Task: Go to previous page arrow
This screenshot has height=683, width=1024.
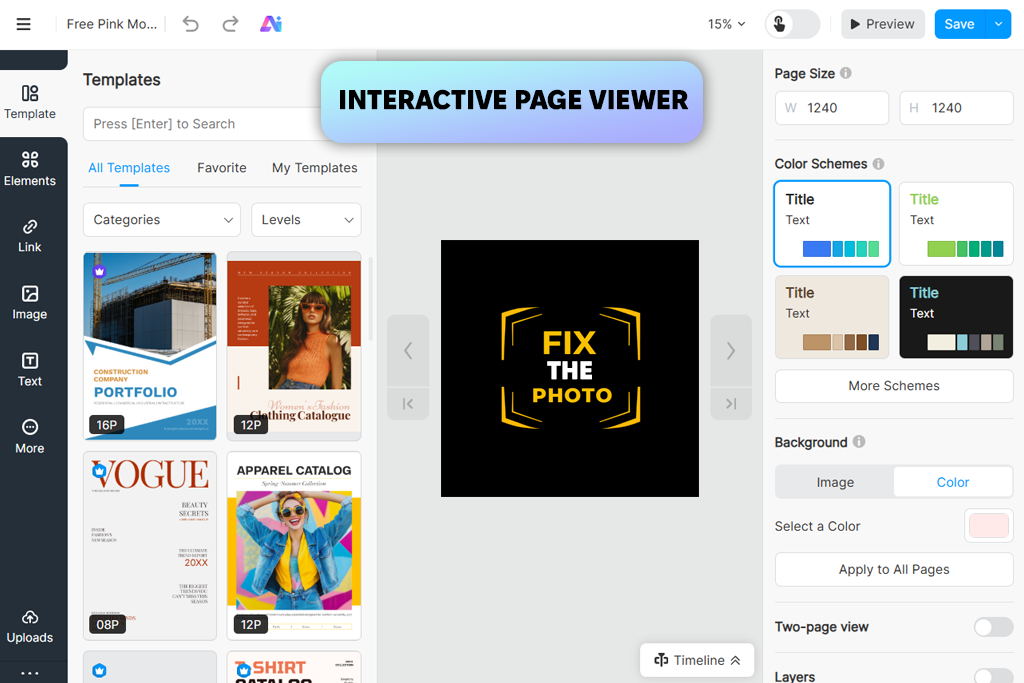Action: [408, 351]
